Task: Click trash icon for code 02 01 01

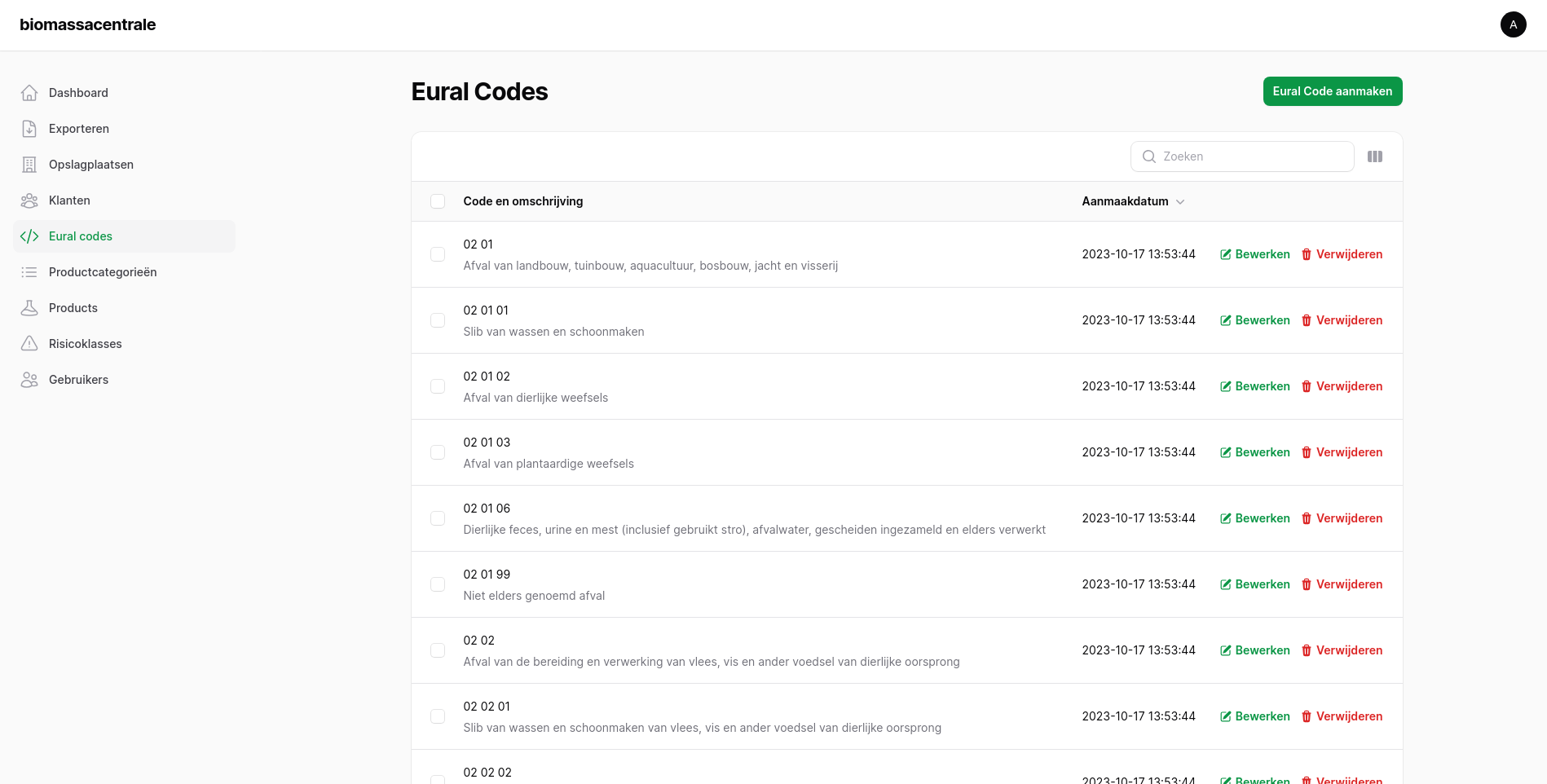Action: tap(1307, 320)
